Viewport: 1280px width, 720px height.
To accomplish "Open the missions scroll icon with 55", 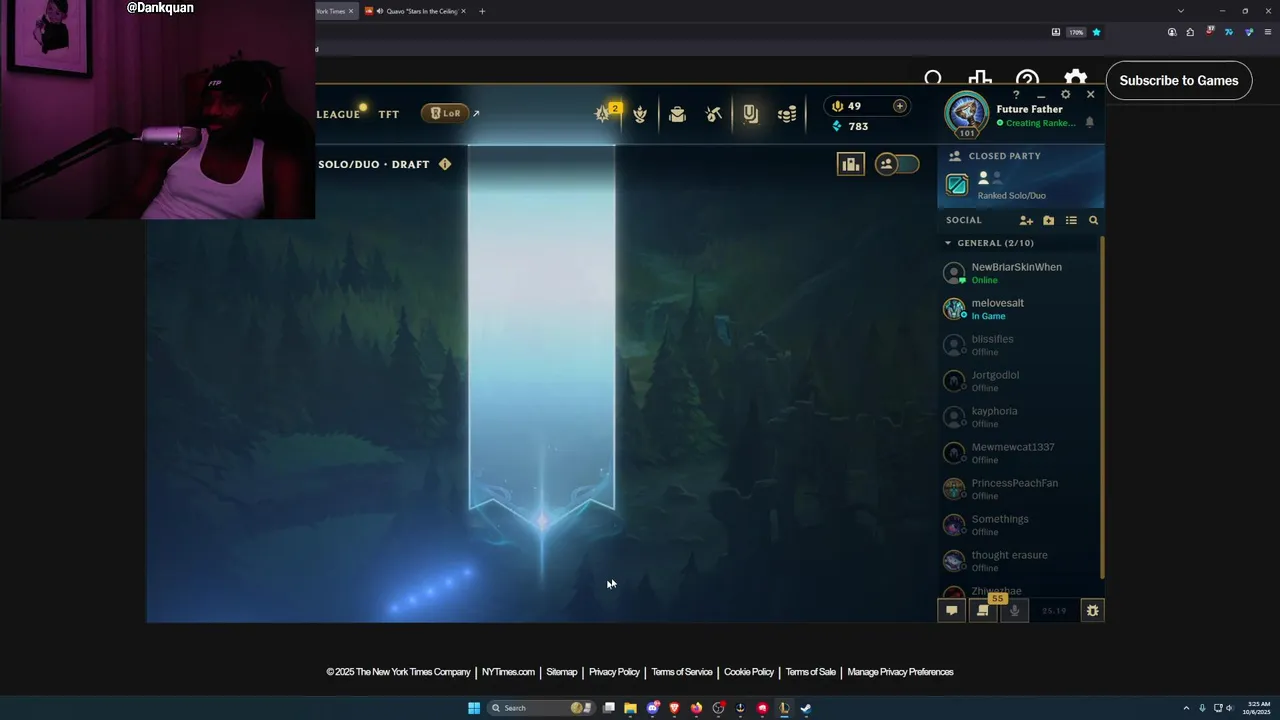I will pyautogui.click(x=984, y=609).
